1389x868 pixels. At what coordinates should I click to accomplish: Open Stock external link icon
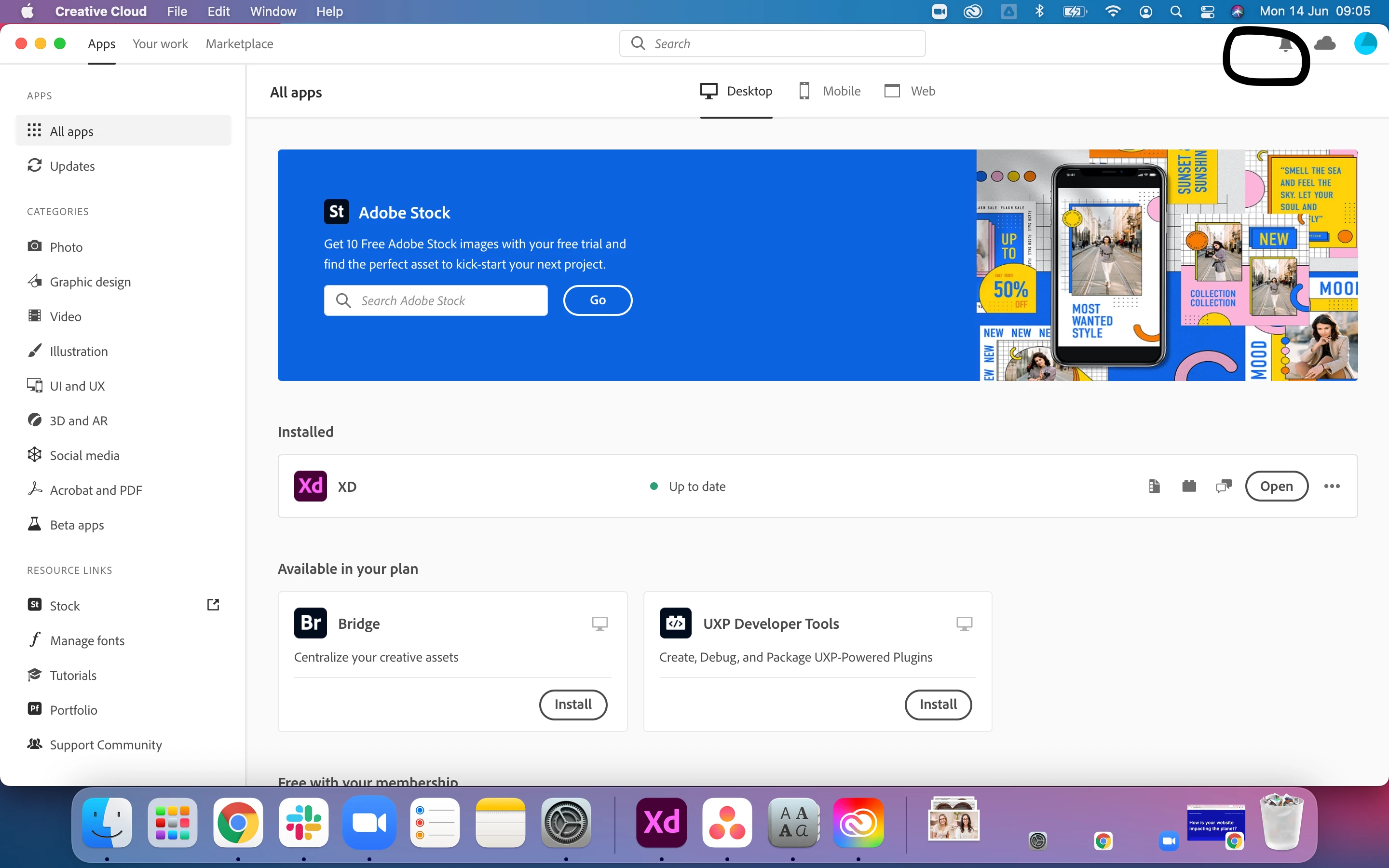[x=213, y=605]
